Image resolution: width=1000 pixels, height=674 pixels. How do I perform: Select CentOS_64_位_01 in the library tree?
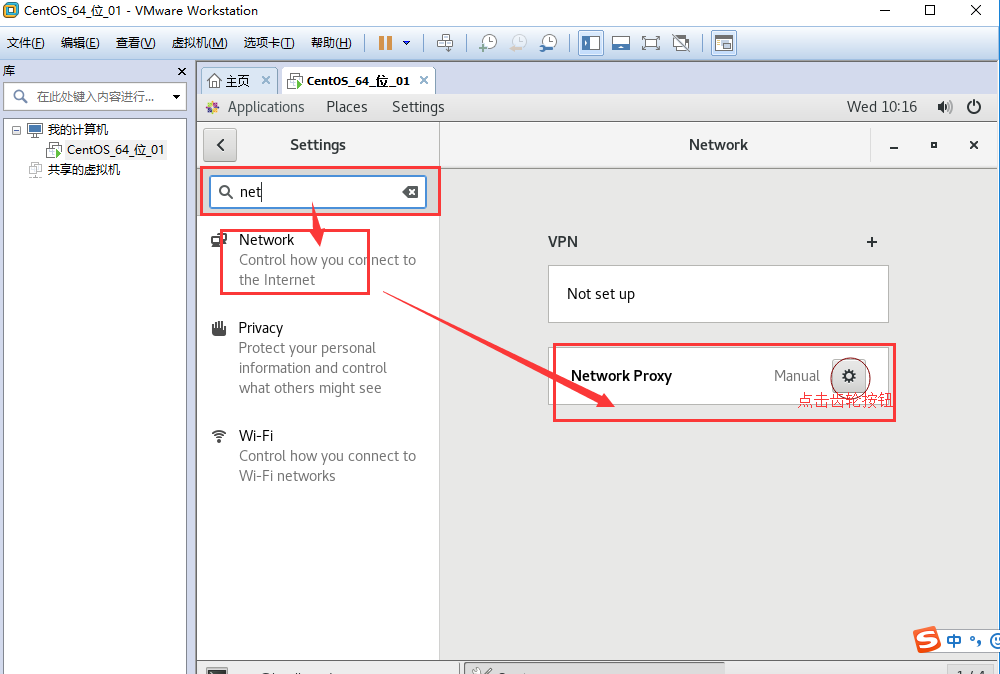115,150
